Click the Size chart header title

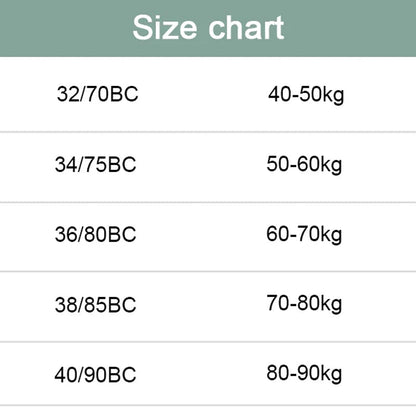pyautogui.click(x=208, y=28)
